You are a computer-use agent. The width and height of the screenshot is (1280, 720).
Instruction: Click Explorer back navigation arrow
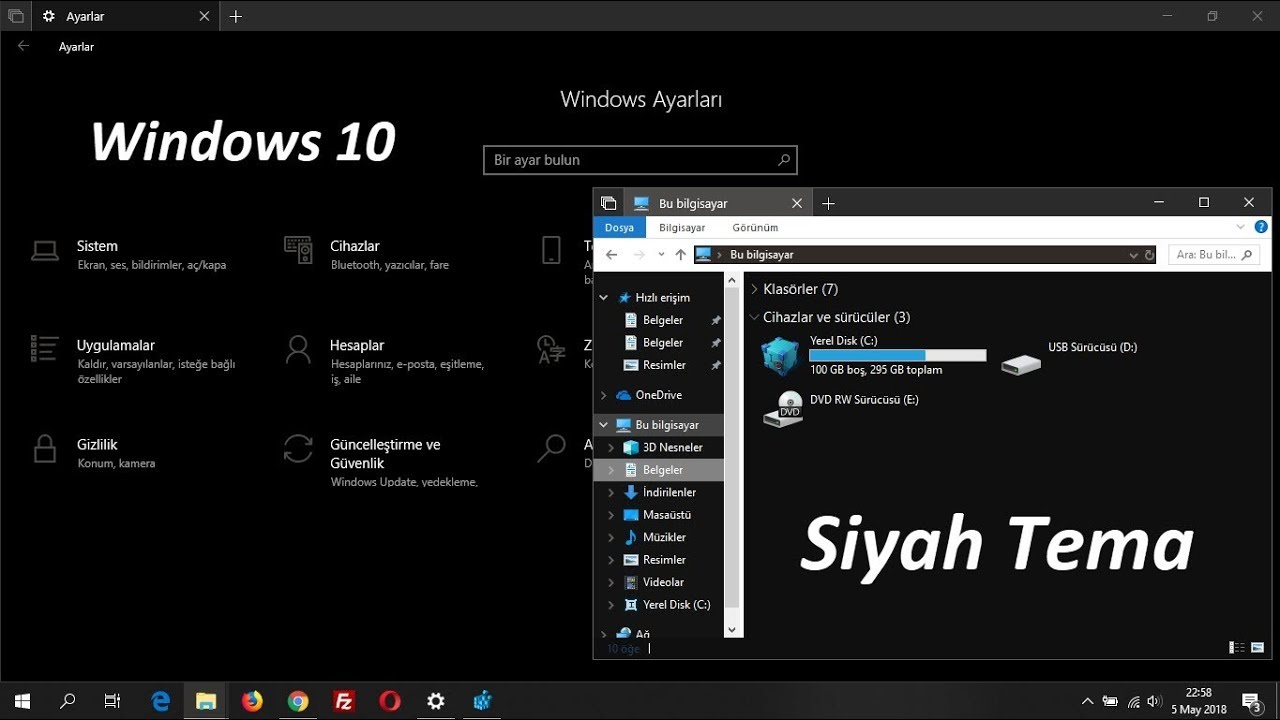pos(612,255)
